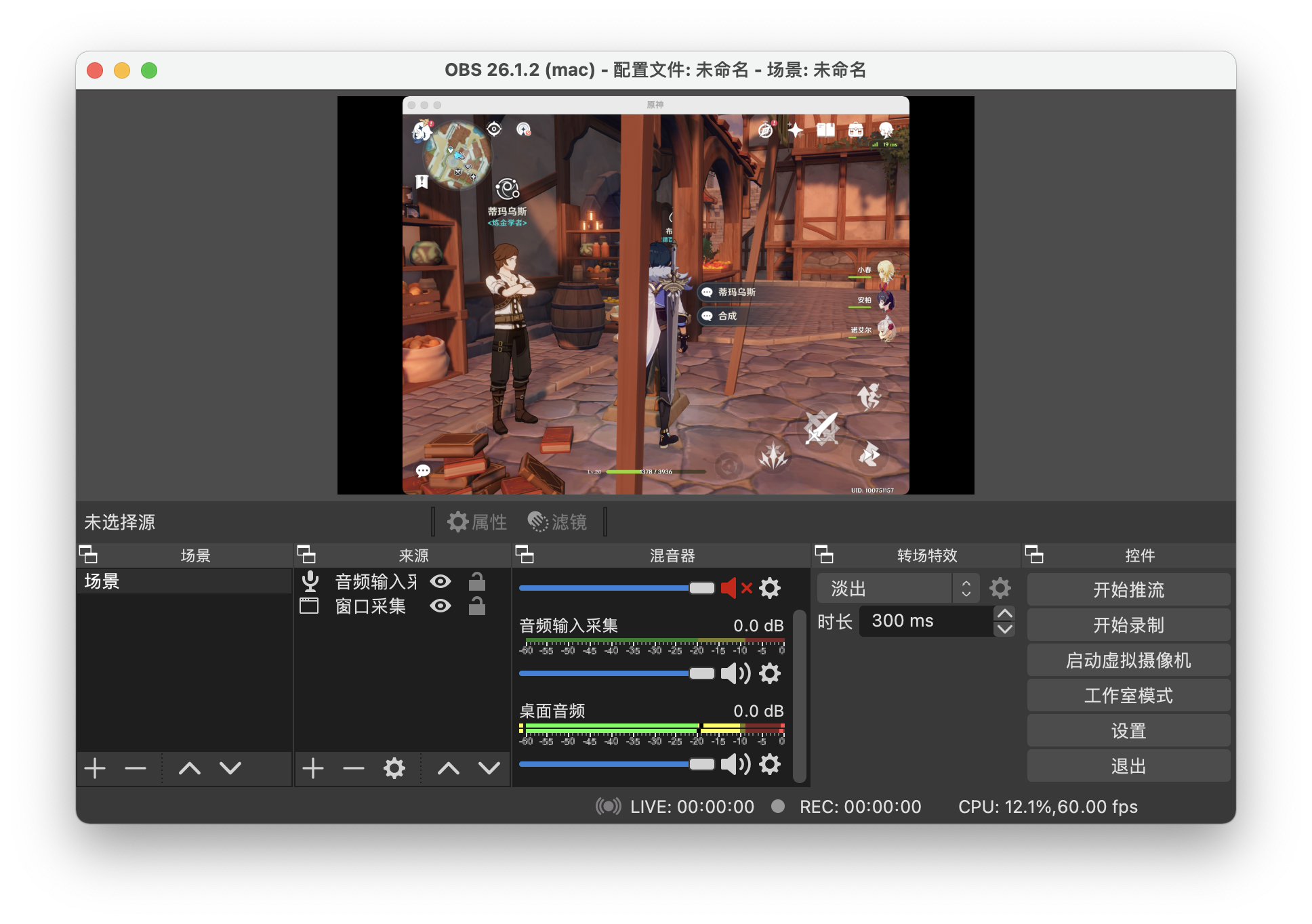Pop out the 混音器 dock panel icon
Viewport: 1312px width, 924px height.
tap(525, 555)
